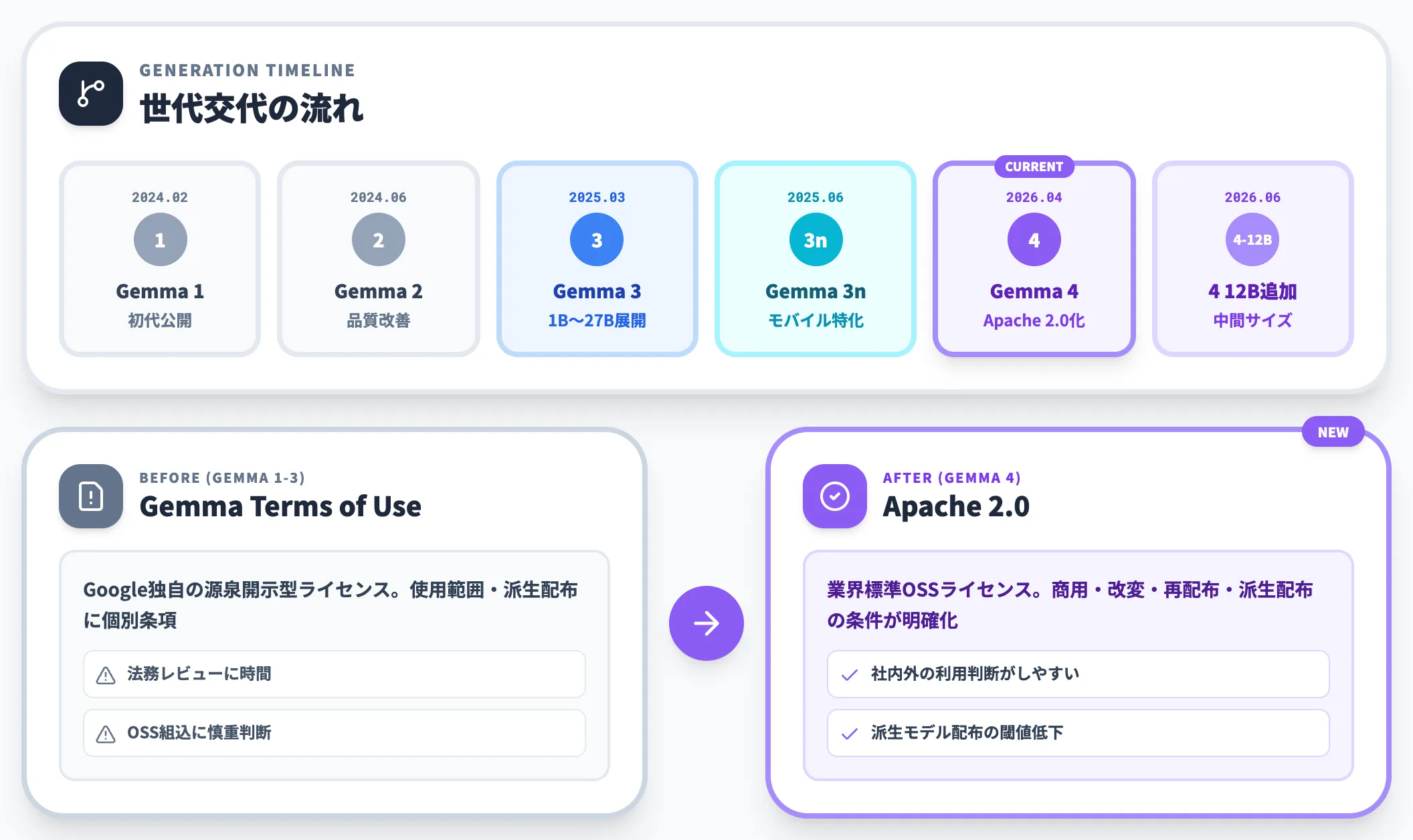The width and height of the screenshot is (1413, 840).
Task: Click the Apache 2.0 panel title
Action: pos(957,506)
